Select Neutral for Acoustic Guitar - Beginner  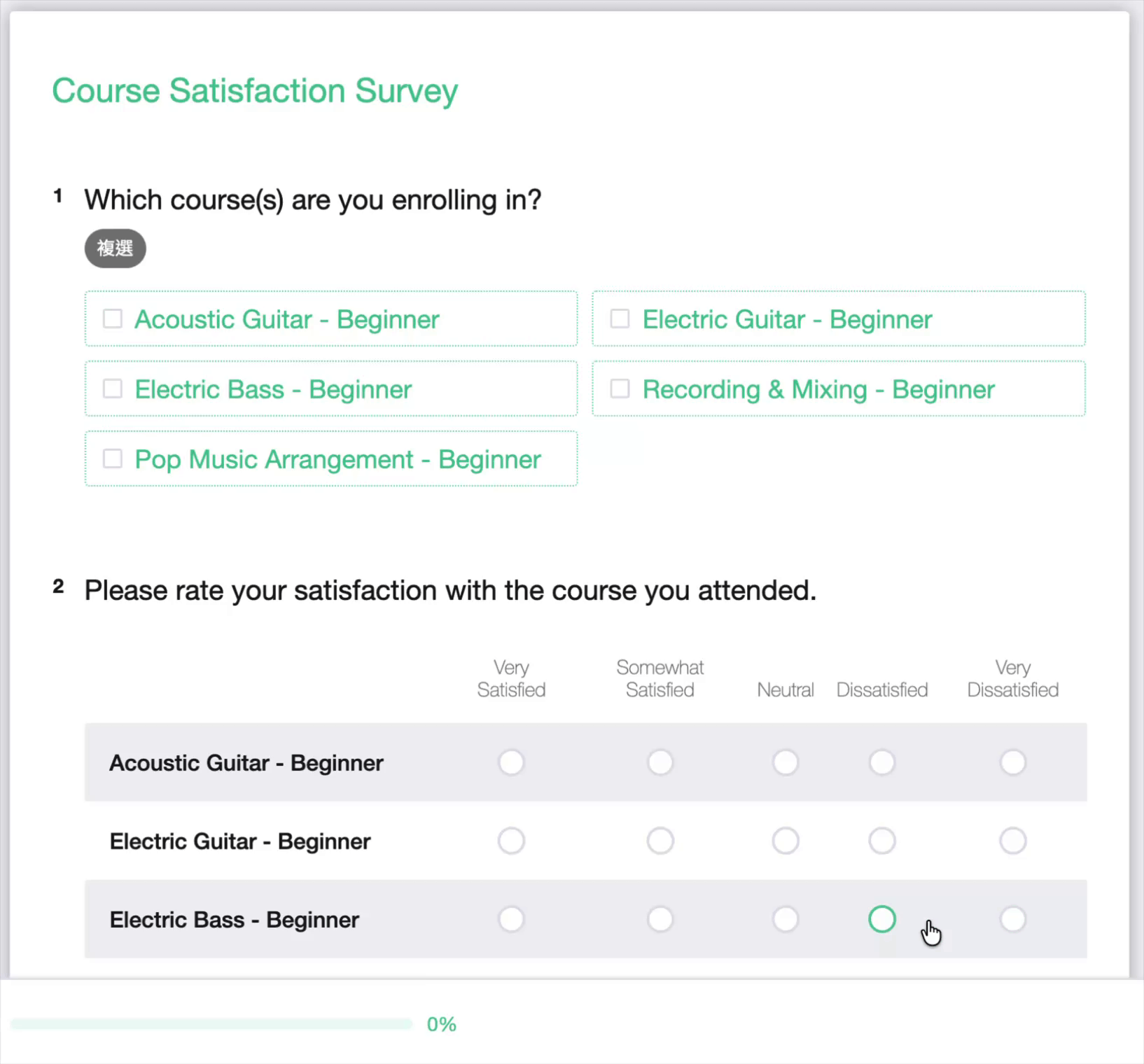pos(786,762)
